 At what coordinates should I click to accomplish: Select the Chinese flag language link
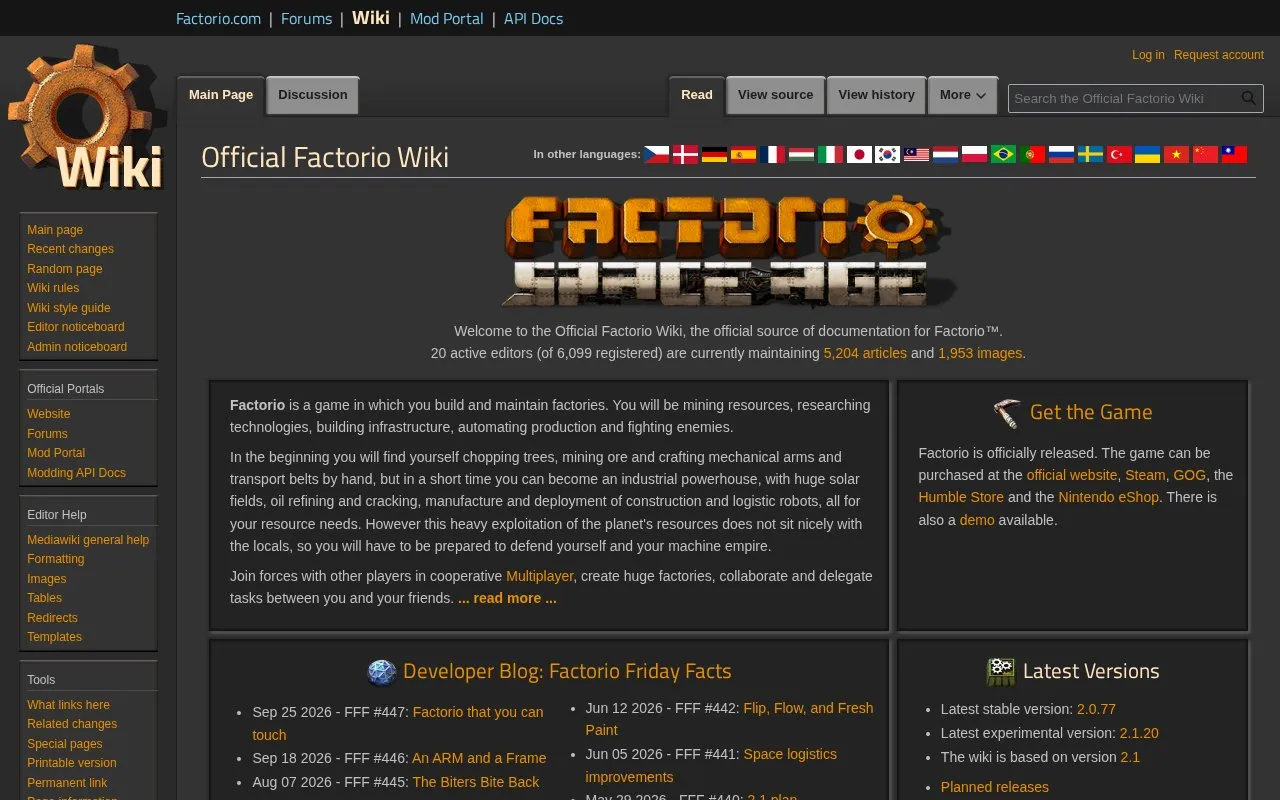1207,154
